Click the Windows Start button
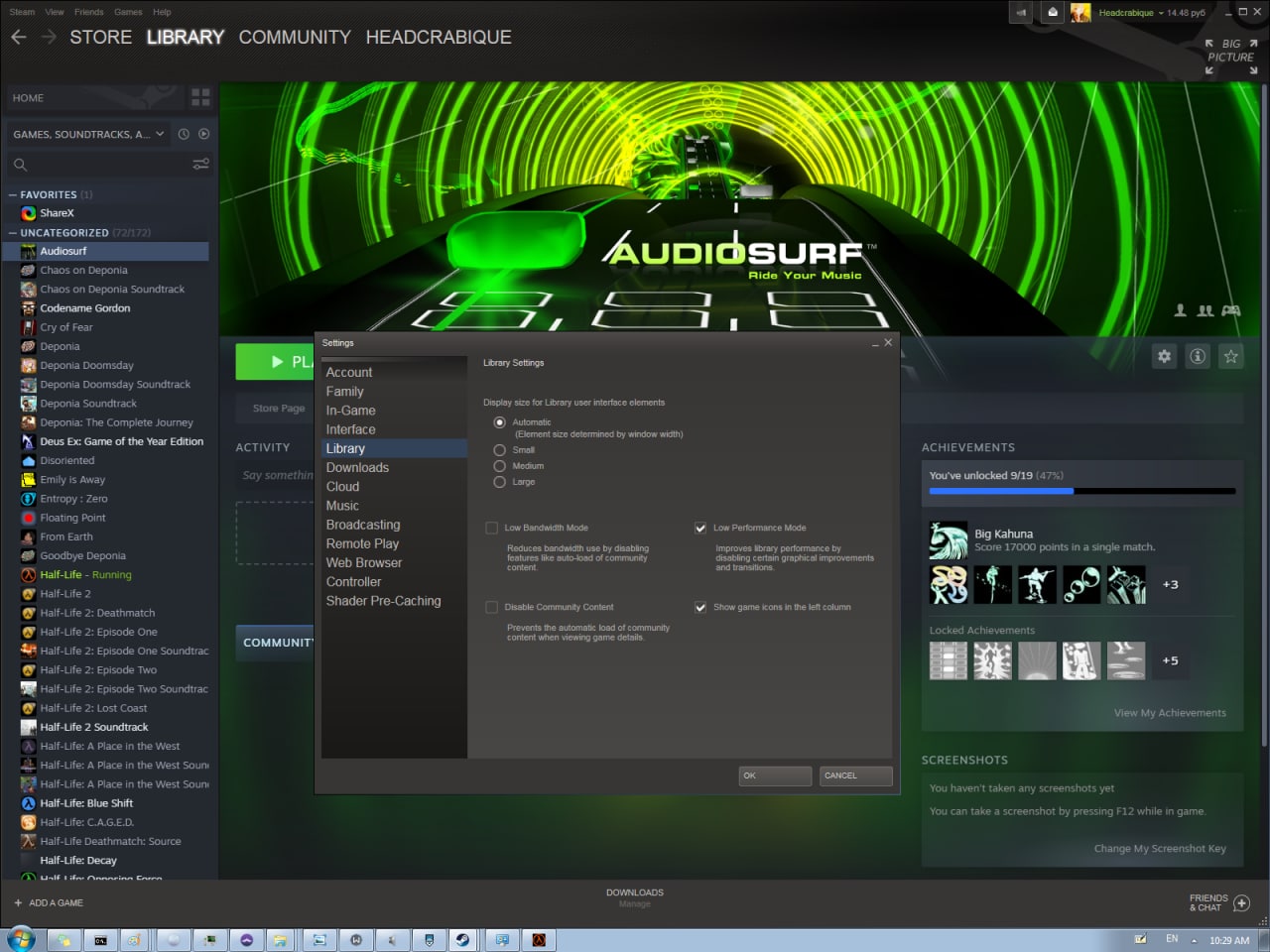Viewport: 1270px width, 952px height. [20, 939]
